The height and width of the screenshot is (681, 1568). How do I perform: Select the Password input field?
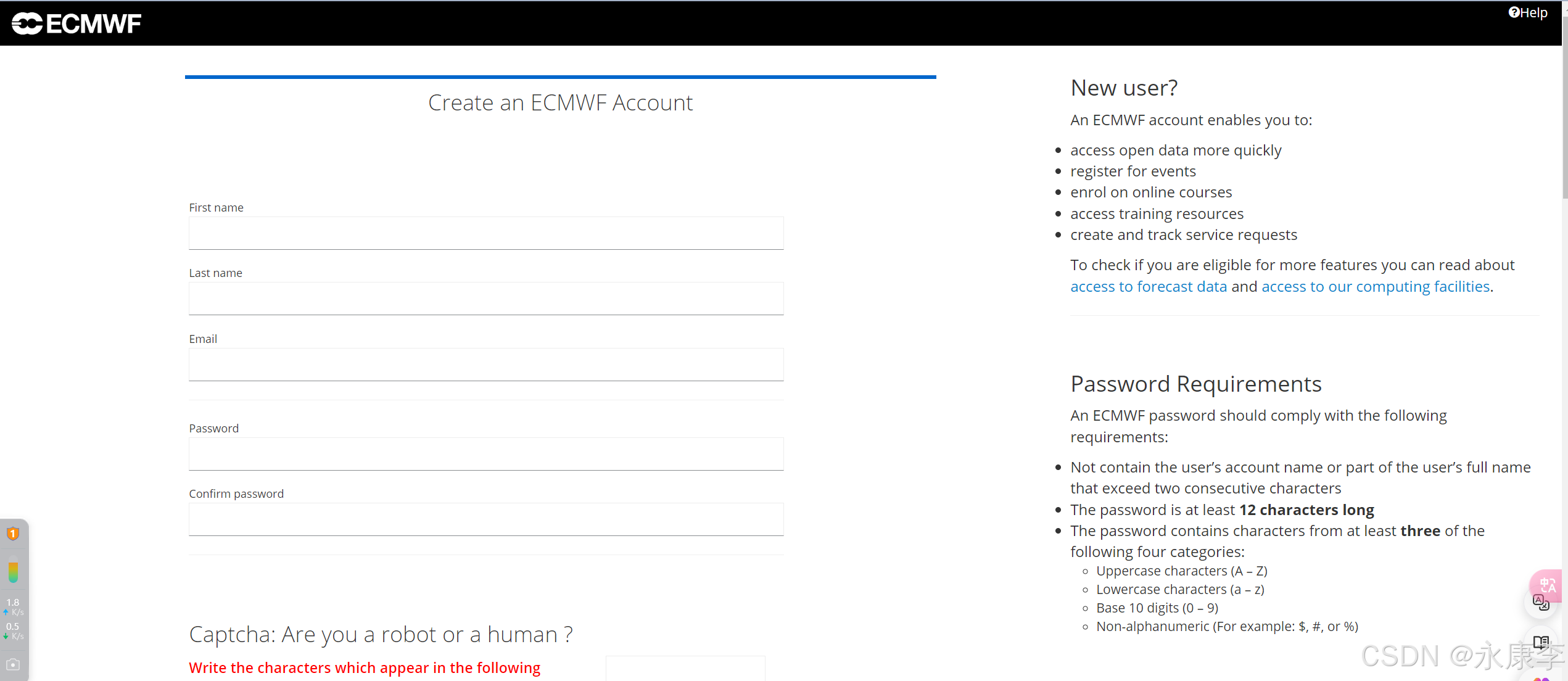486,454
